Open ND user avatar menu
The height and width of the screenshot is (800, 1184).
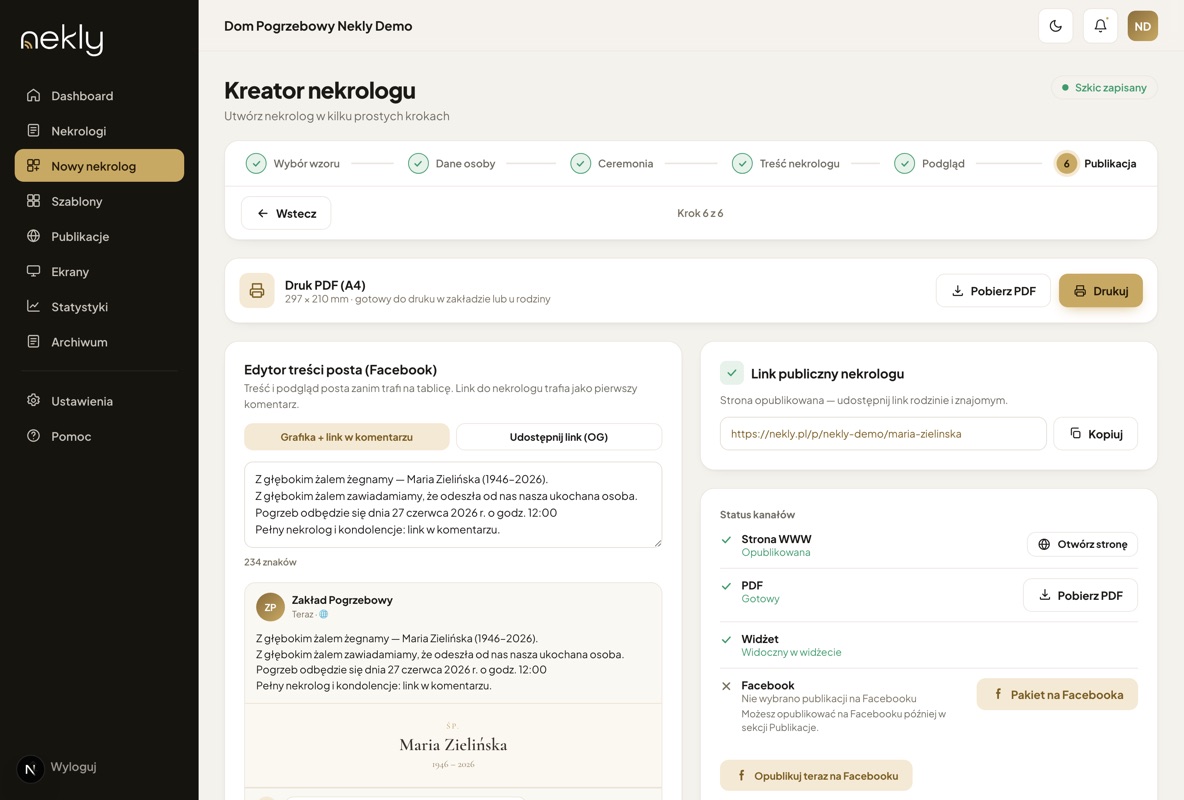1142,26
